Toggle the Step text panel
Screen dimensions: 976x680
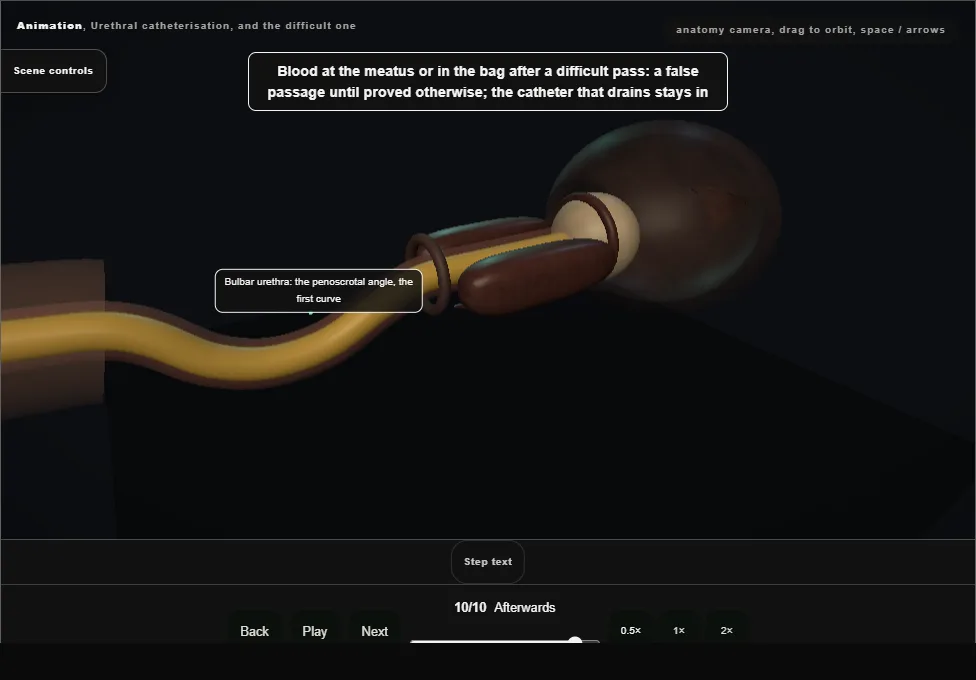pyautogui.click(x=487, y=562)
